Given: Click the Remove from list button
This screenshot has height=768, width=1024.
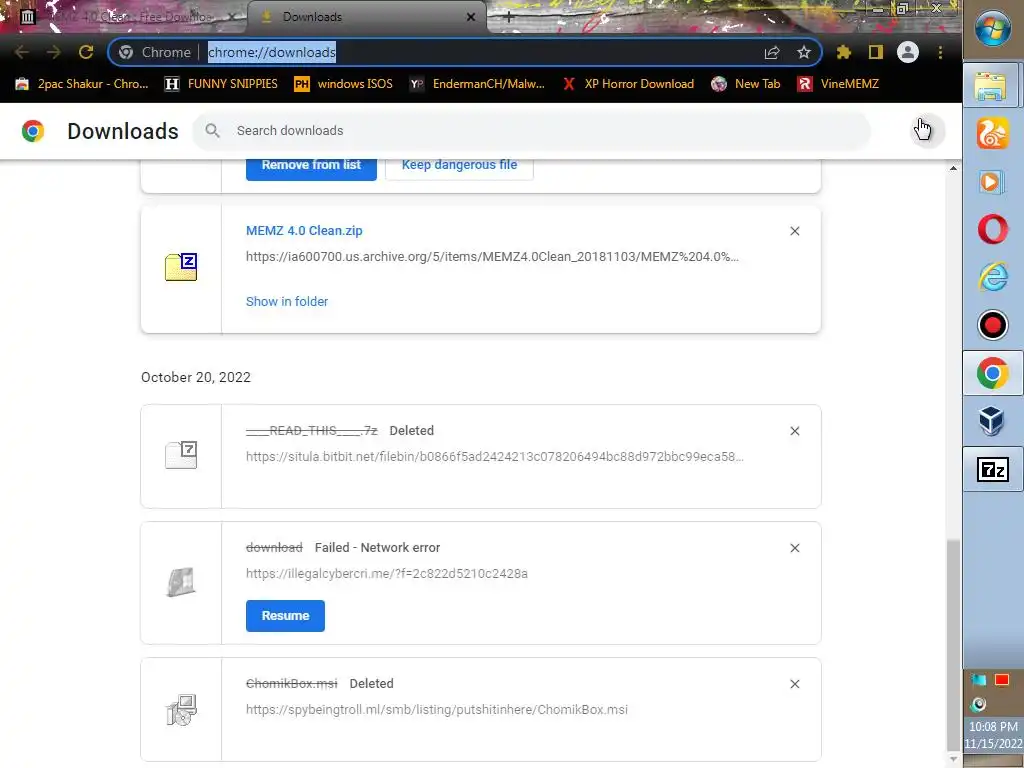Looking at the screenshot, I should 311,166.
